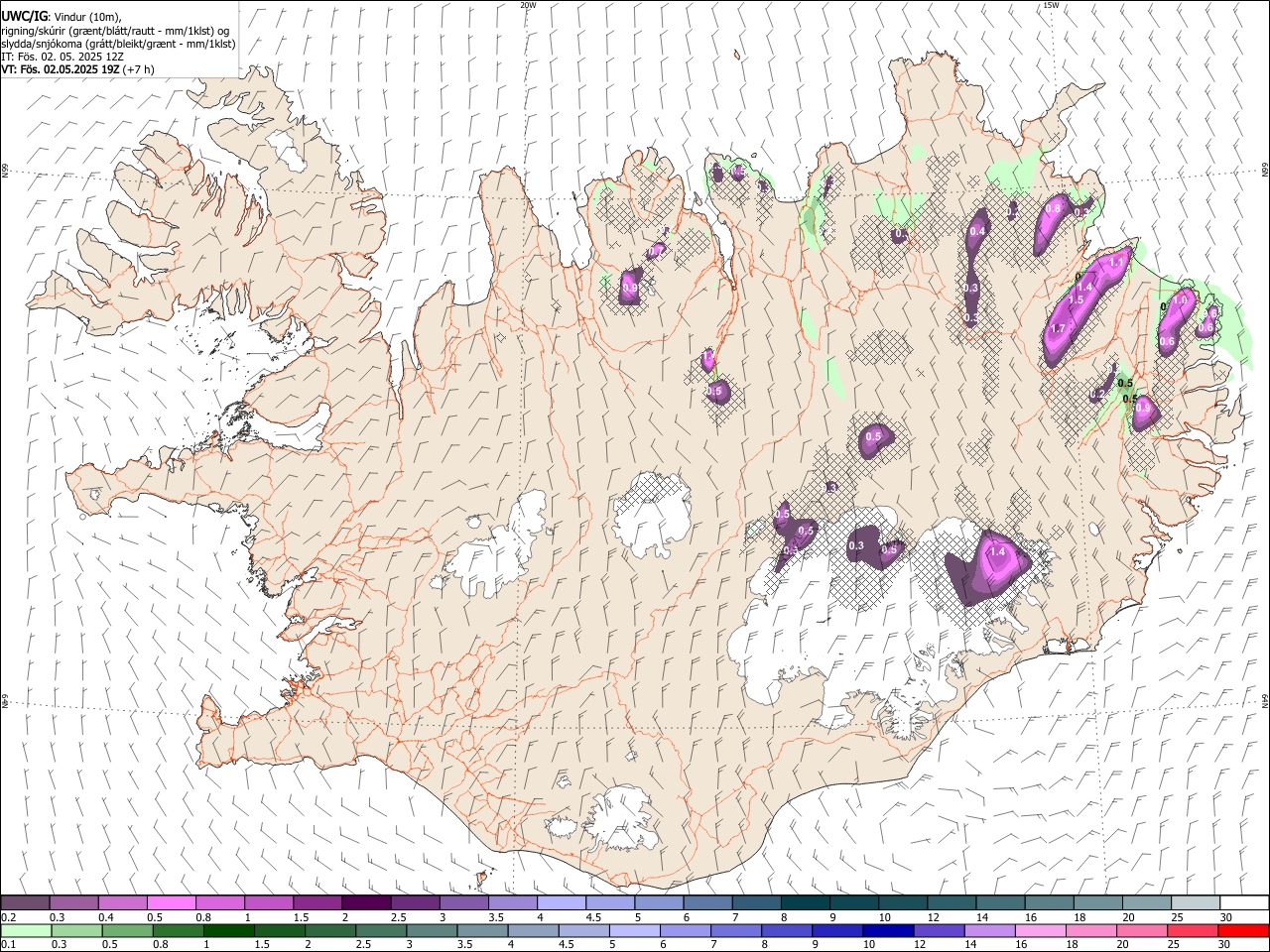Click upper scale swatch between 0.2 and 0.3
Viewport: 1270px width, 952px height.
tap(25, 902)
